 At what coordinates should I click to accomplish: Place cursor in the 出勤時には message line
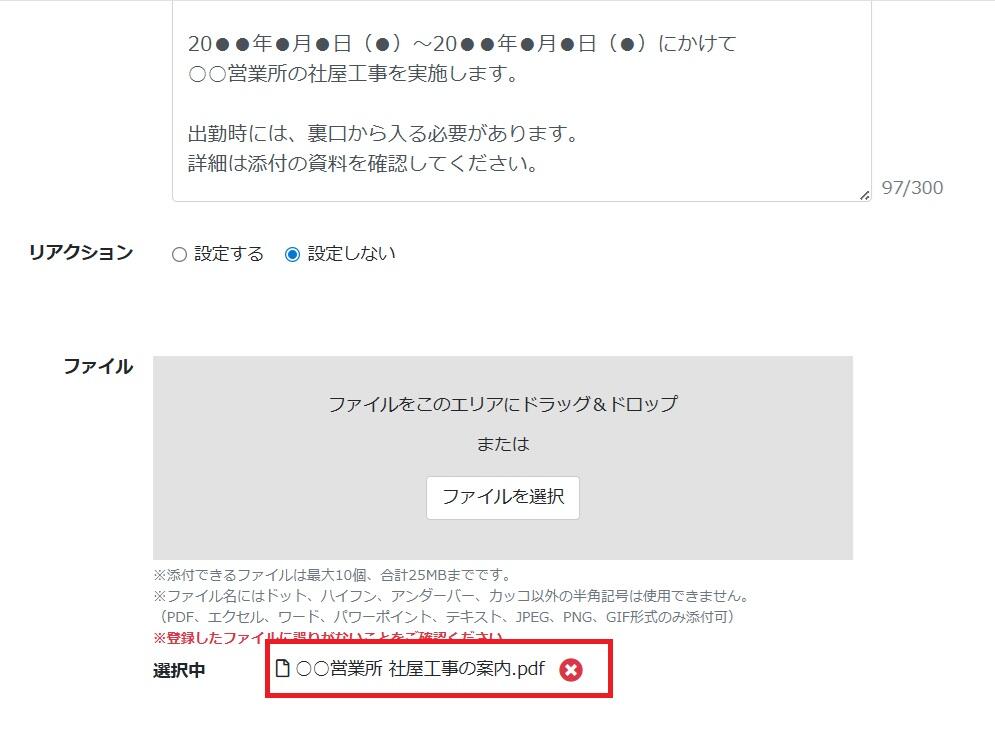383,133
